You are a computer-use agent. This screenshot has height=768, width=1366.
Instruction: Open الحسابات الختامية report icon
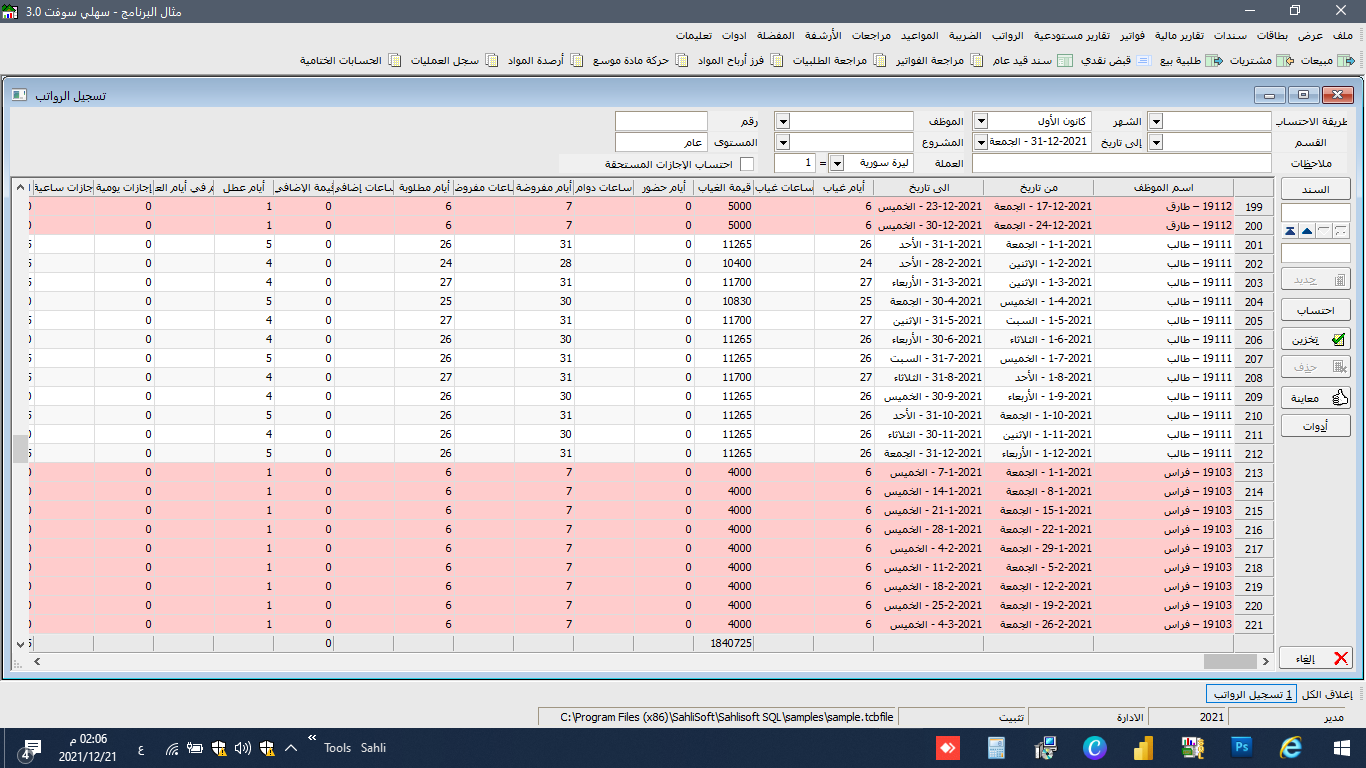[x=395, y=61]
